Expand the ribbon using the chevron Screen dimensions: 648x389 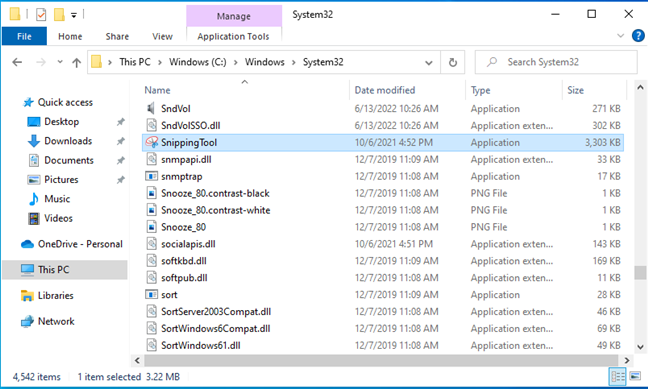(x=620, y=36)
